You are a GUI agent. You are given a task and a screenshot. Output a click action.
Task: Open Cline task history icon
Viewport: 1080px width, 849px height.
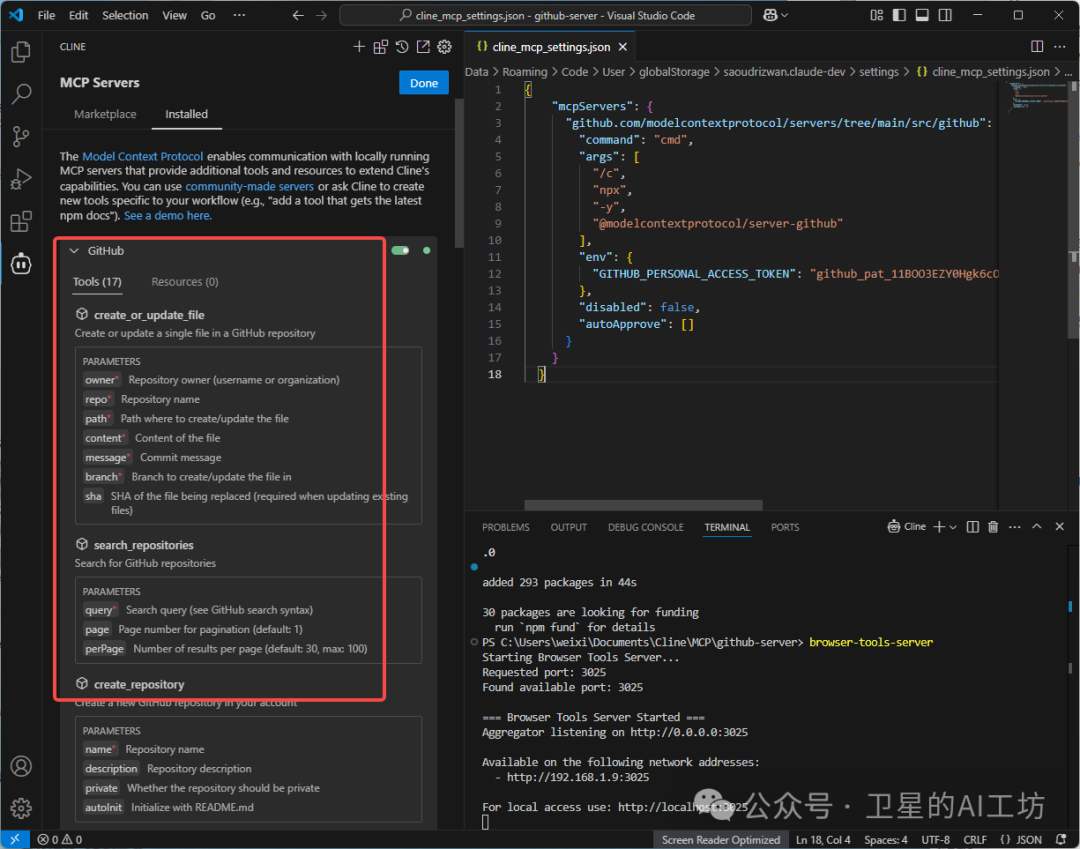tap(402, 47)
